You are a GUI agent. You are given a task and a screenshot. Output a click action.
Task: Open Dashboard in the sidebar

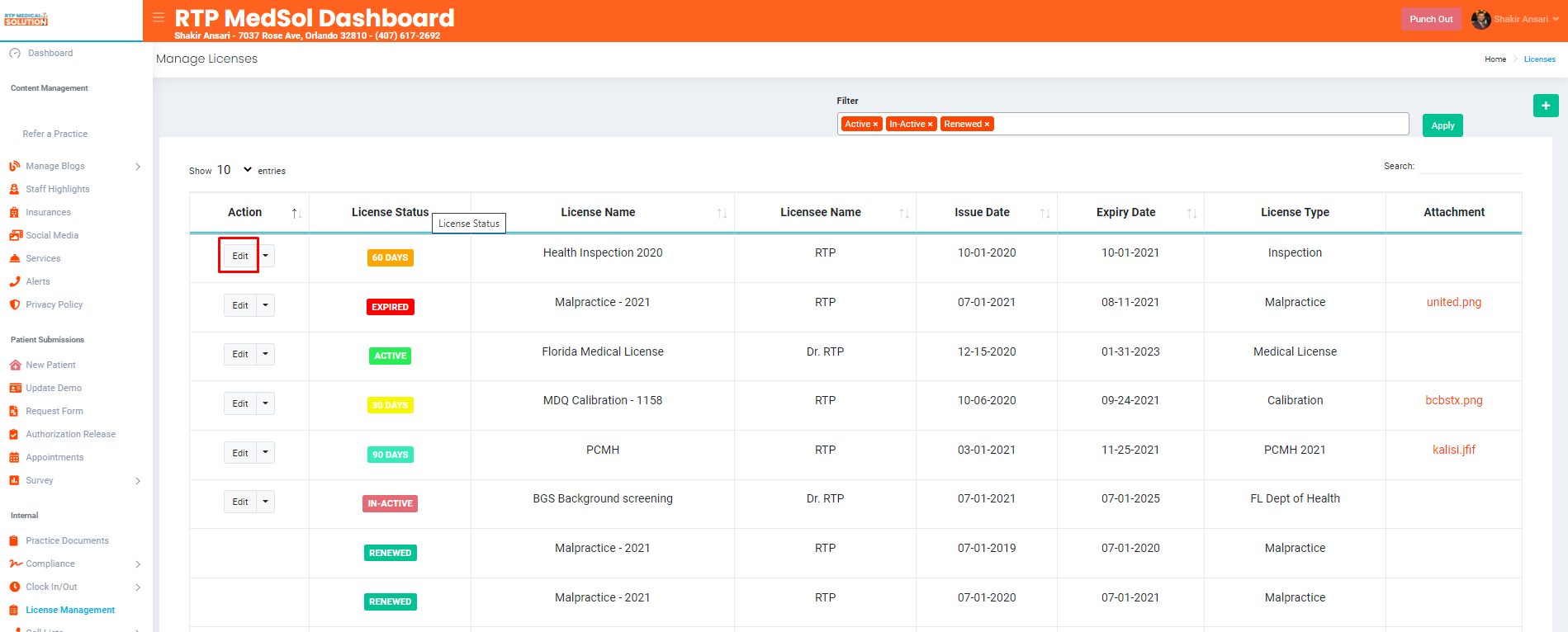pyautogui.click(x=50, y=53)
